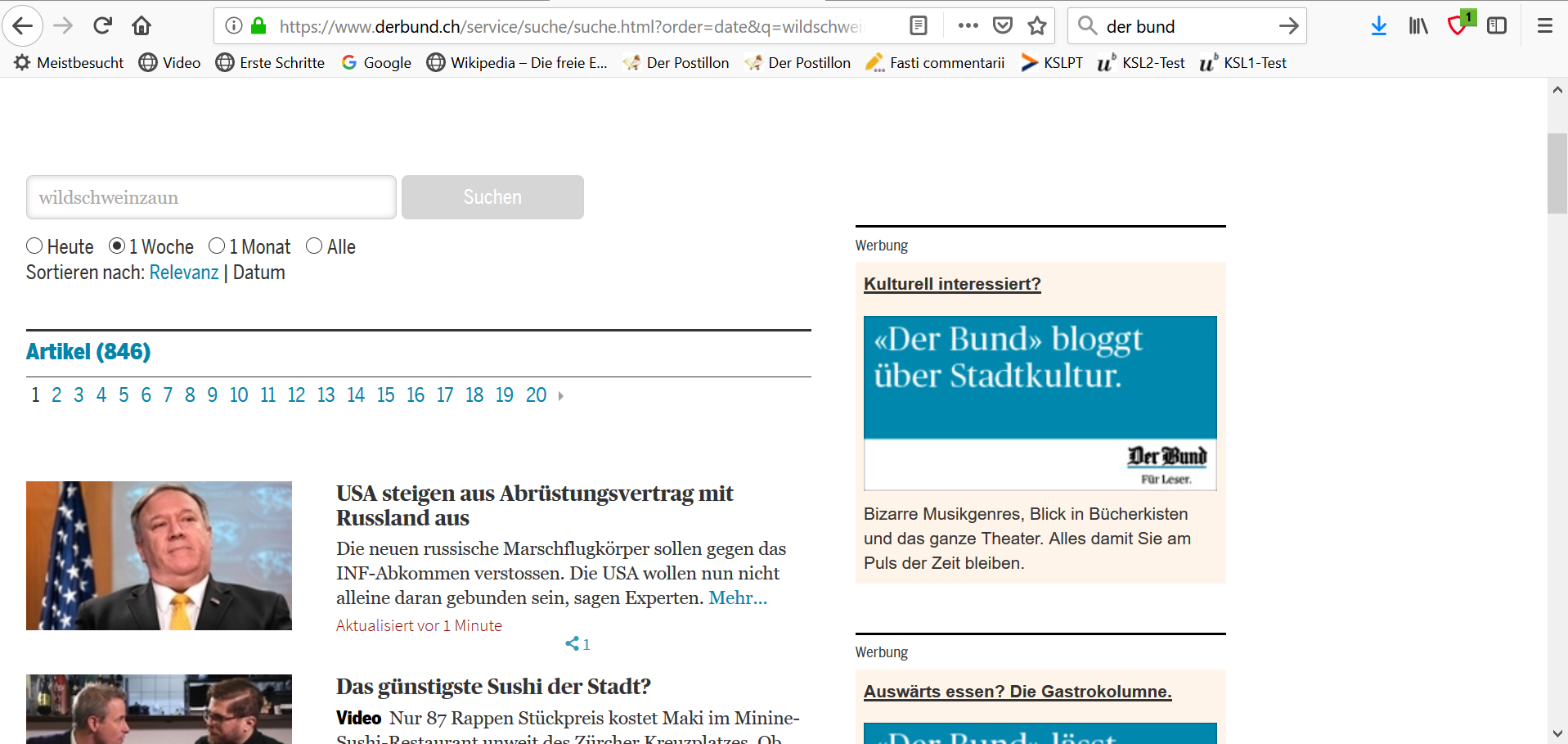Open the Fasti commentarii bookmark
The width and height of the screenshot is (1568, 744).
[935, 63]
